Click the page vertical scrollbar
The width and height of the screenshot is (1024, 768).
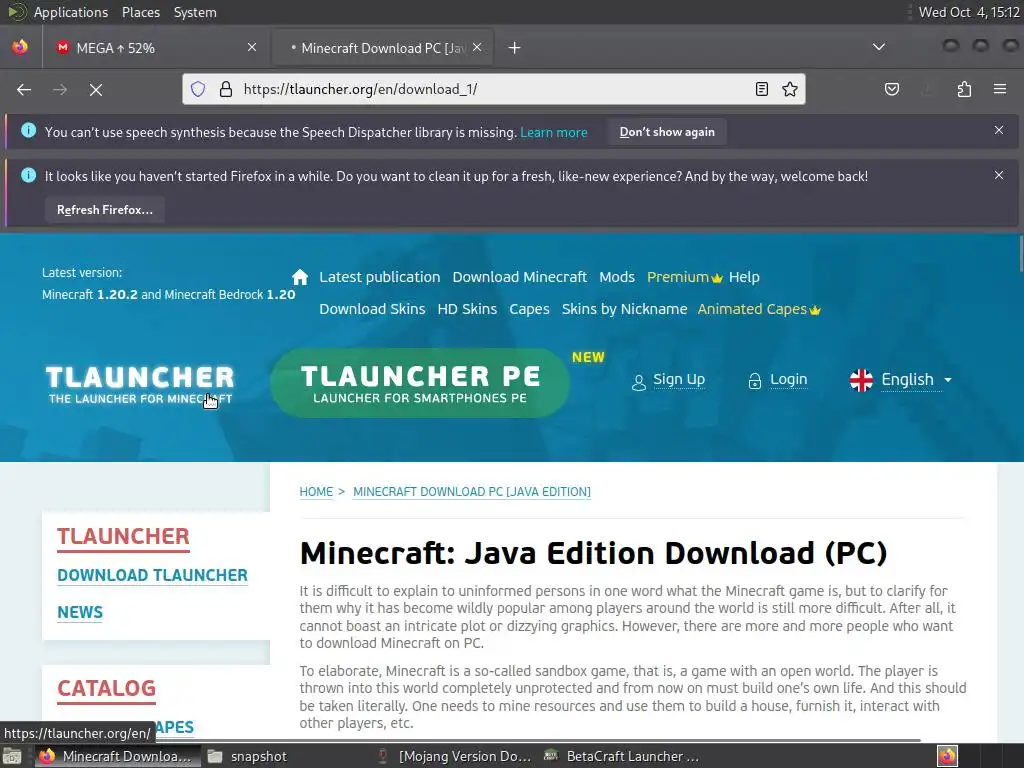(x=1019, y=254)
